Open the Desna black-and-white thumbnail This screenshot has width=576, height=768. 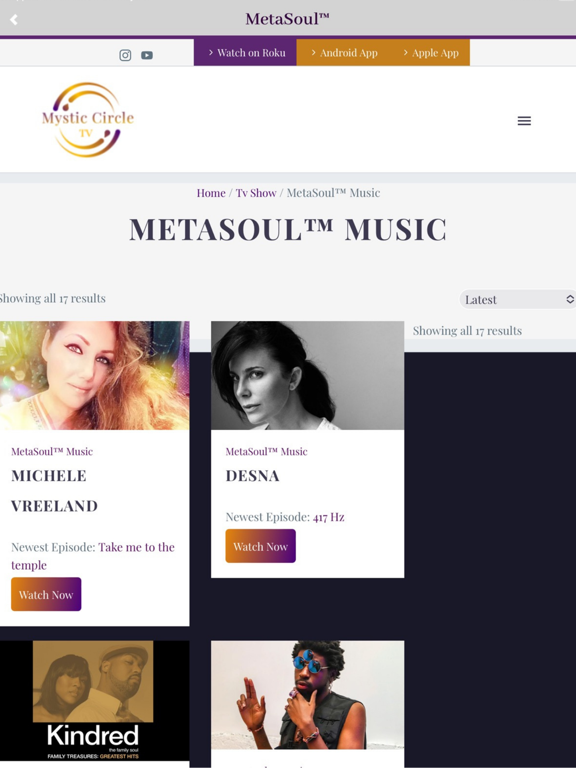pyautogui.click(x=308, y=375)
